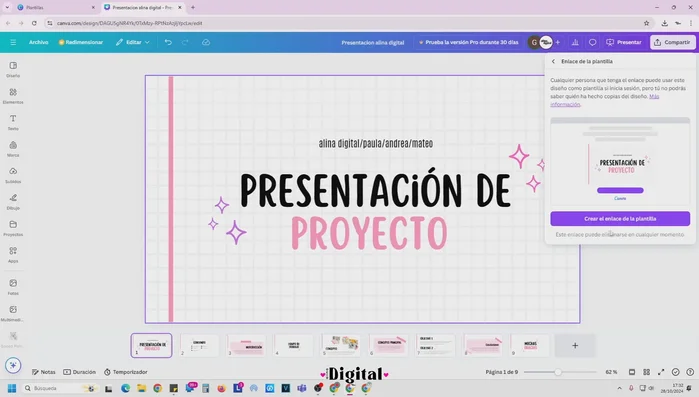Image resolution: width=699 pixels, height=397 pixels.
Task: Click the 62 % zoom value
Action: (x=611, y=372)
